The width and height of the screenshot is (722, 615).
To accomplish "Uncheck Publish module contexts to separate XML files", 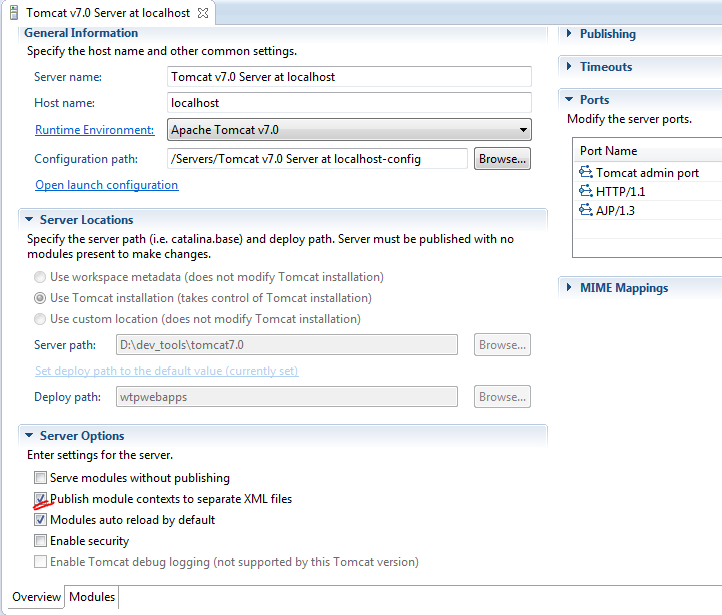I will (x=40, y=499).
